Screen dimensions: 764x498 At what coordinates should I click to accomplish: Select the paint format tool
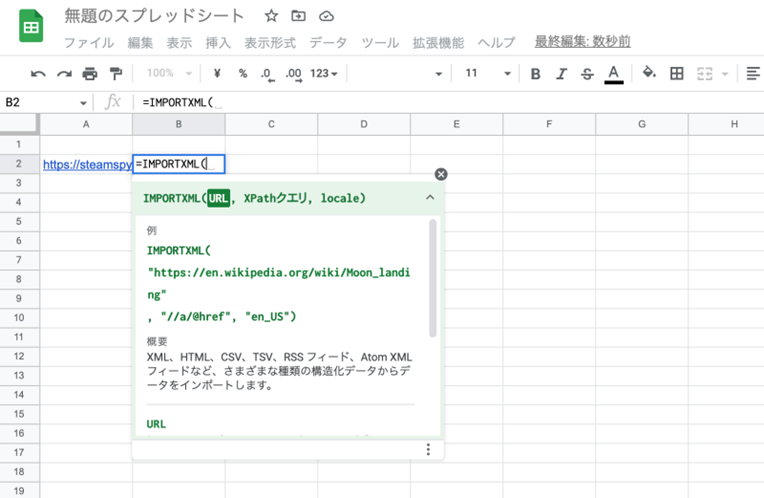pyautogui.click(x=115, y=74)
